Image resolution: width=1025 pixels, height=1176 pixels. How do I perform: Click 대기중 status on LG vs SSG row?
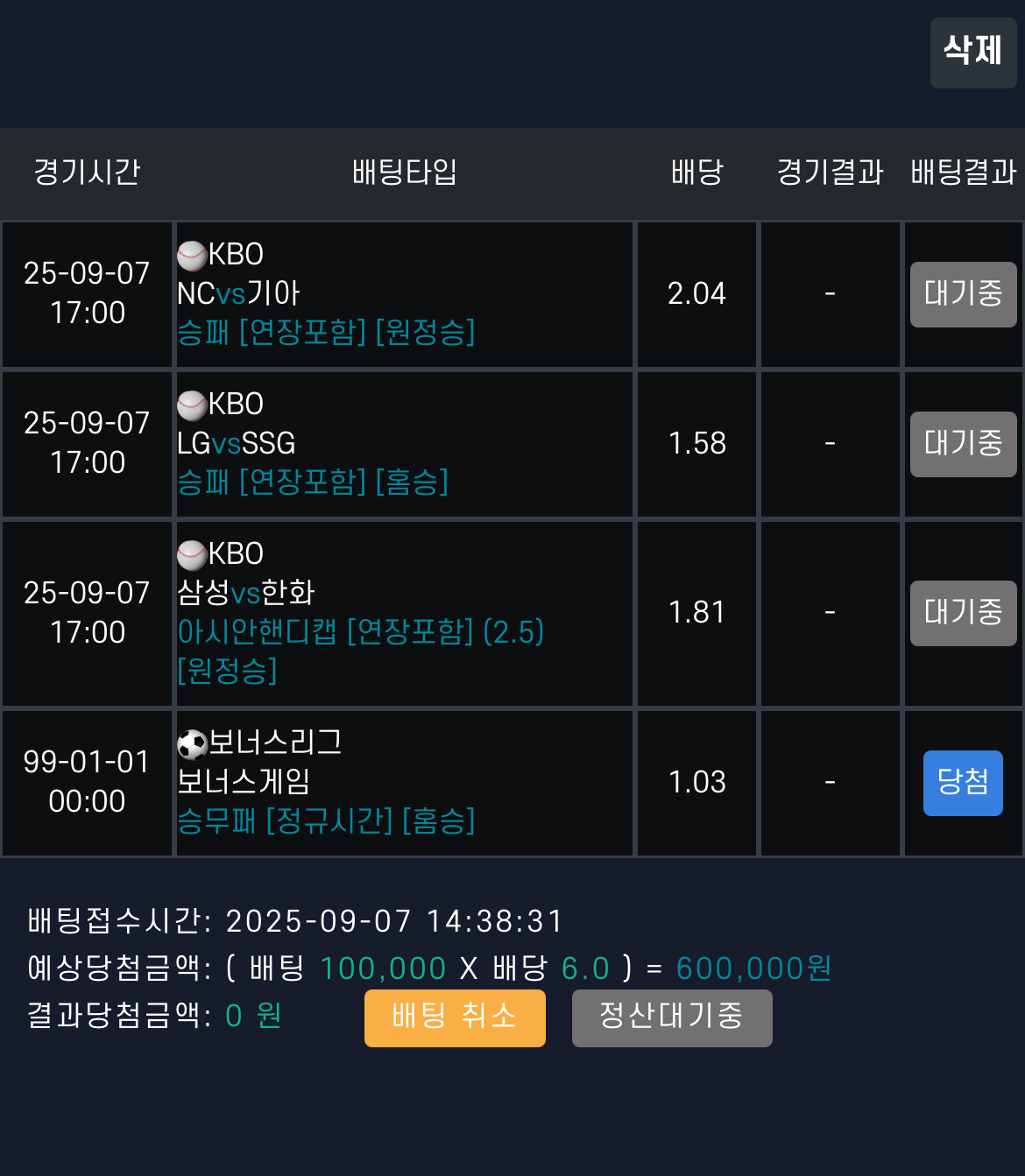(x=963, y=444)
